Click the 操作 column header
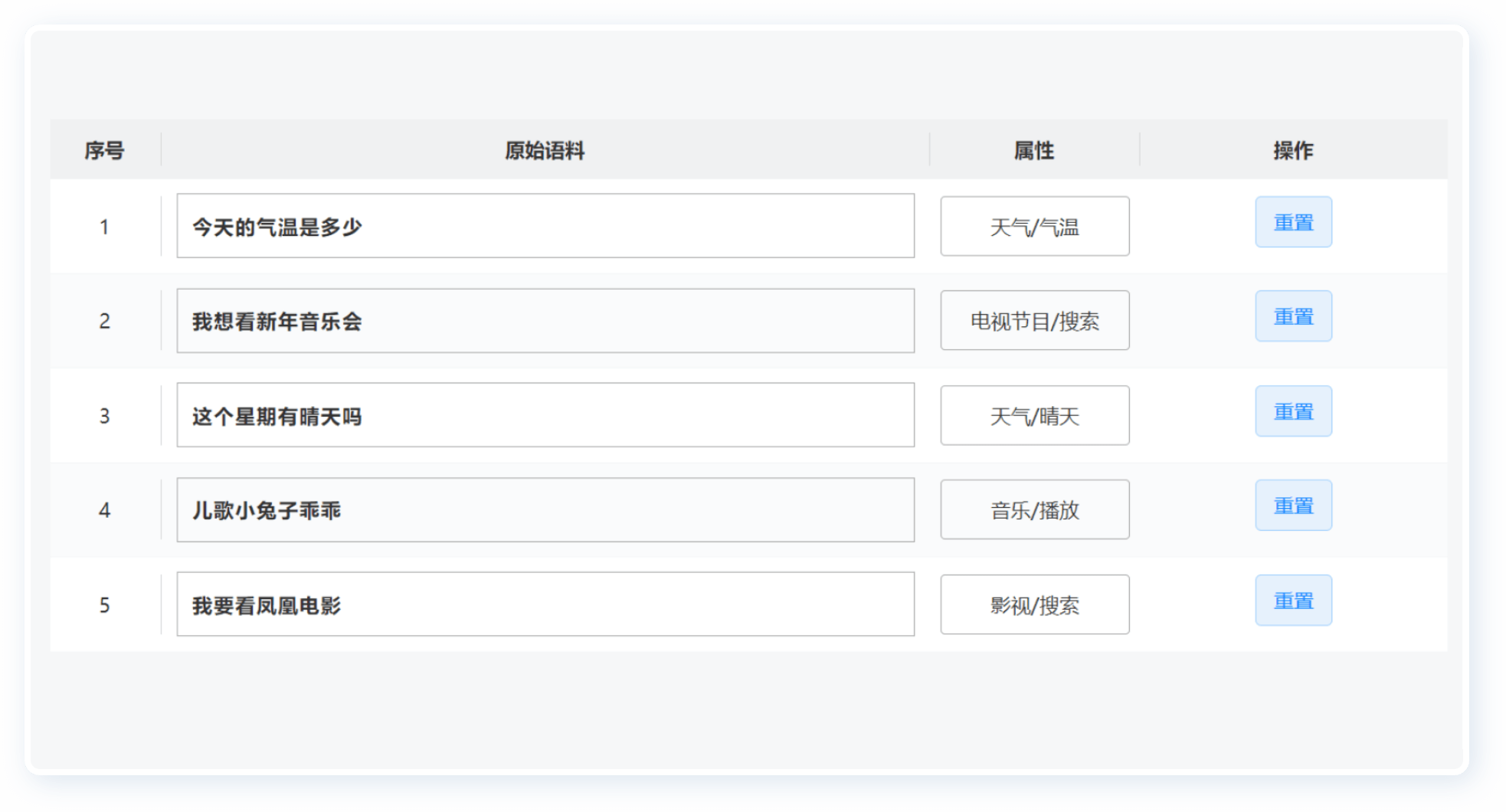The height and width of the screenshot is (812, 1506). click(x=1293, y=150)
